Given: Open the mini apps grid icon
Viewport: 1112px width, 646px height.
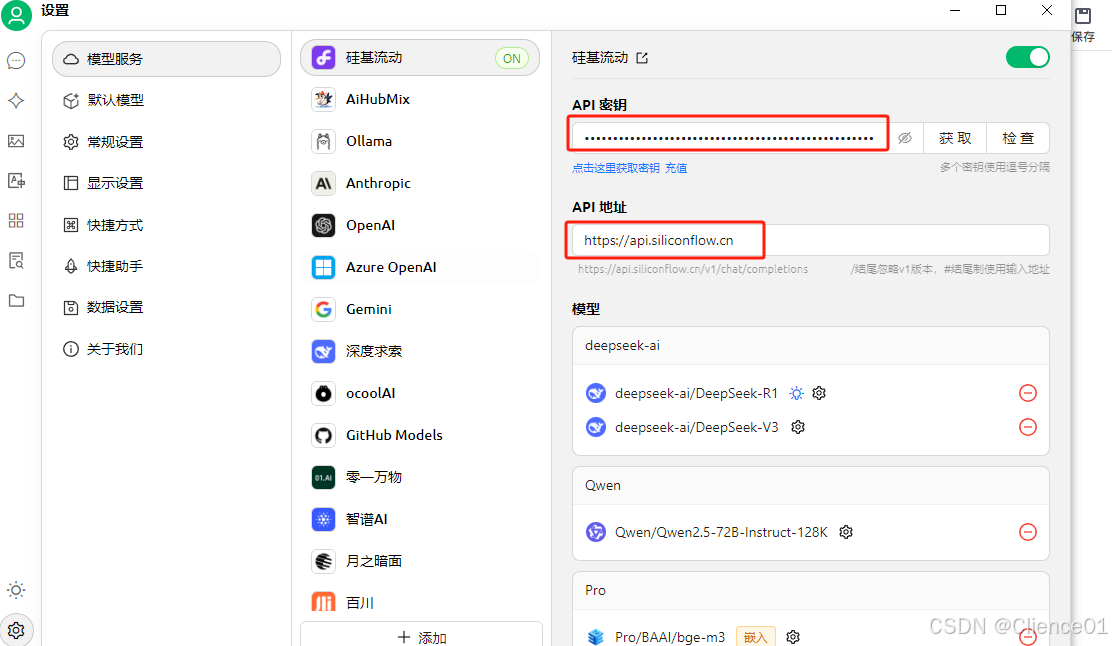Looking at the screenshot, I should point(16,221).
